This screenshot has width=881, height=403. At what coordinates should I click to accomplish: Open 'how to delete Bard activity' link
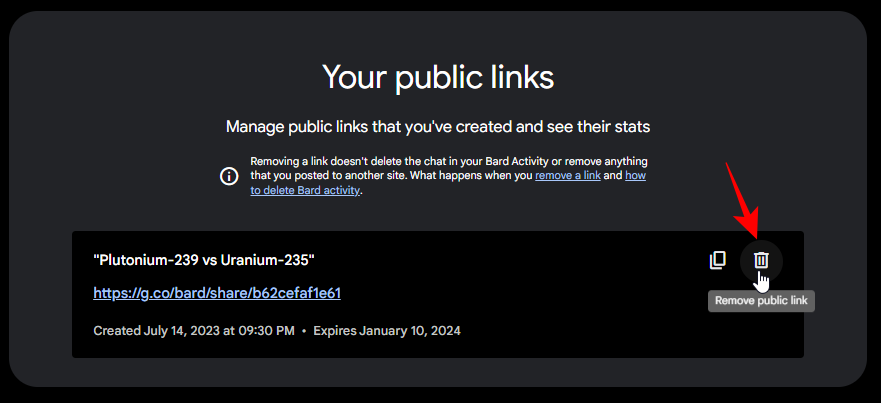(448, 183)
